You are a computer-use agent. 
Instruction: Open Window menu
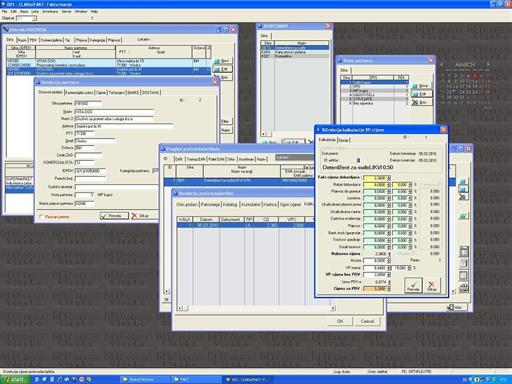tap(81, 12)
